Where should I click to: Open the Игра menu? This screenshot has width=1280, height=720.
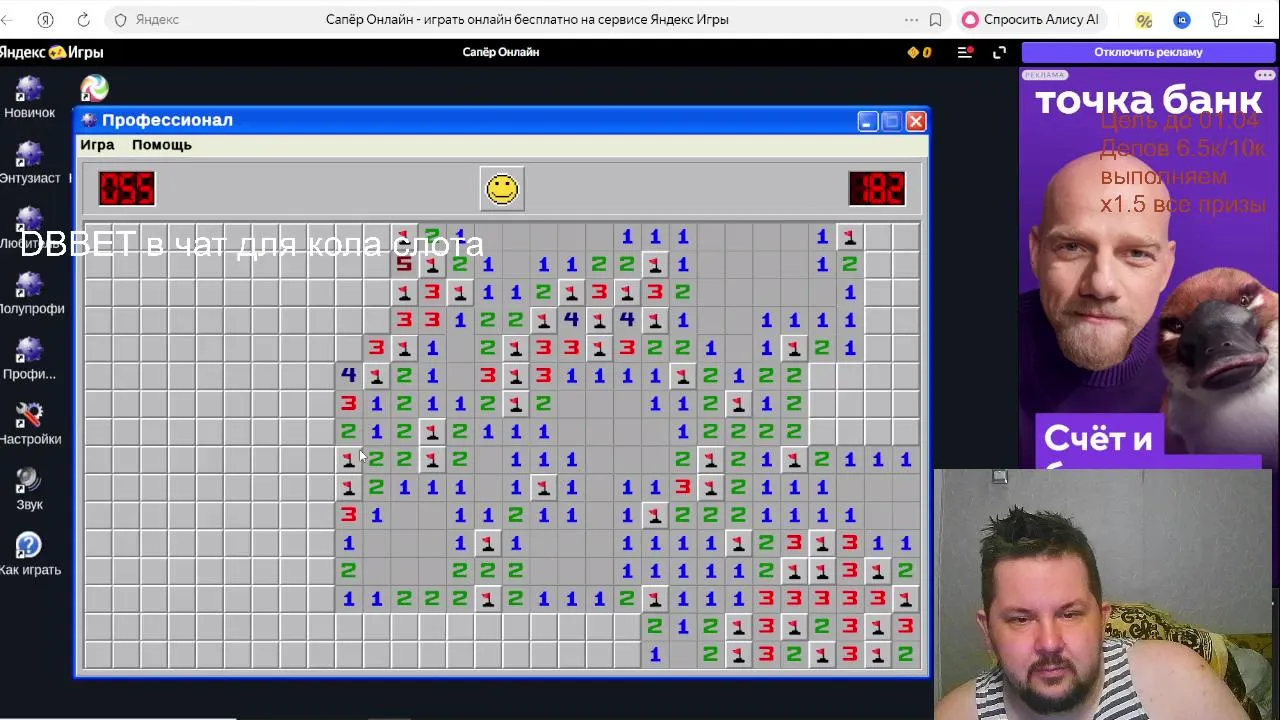(x=97, y=145)
